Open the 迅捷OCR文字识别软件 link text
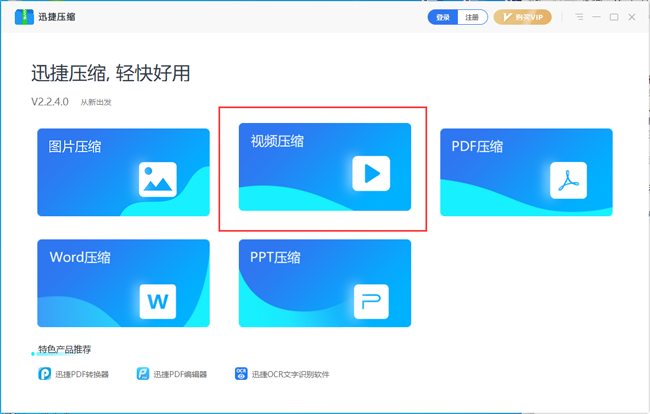 (x=291, y=374)
